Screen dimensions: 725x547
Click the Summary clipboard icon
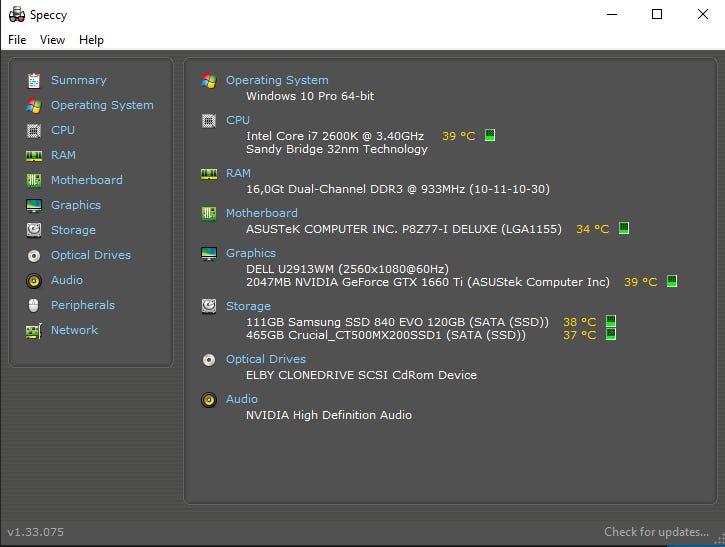(34, 80)
